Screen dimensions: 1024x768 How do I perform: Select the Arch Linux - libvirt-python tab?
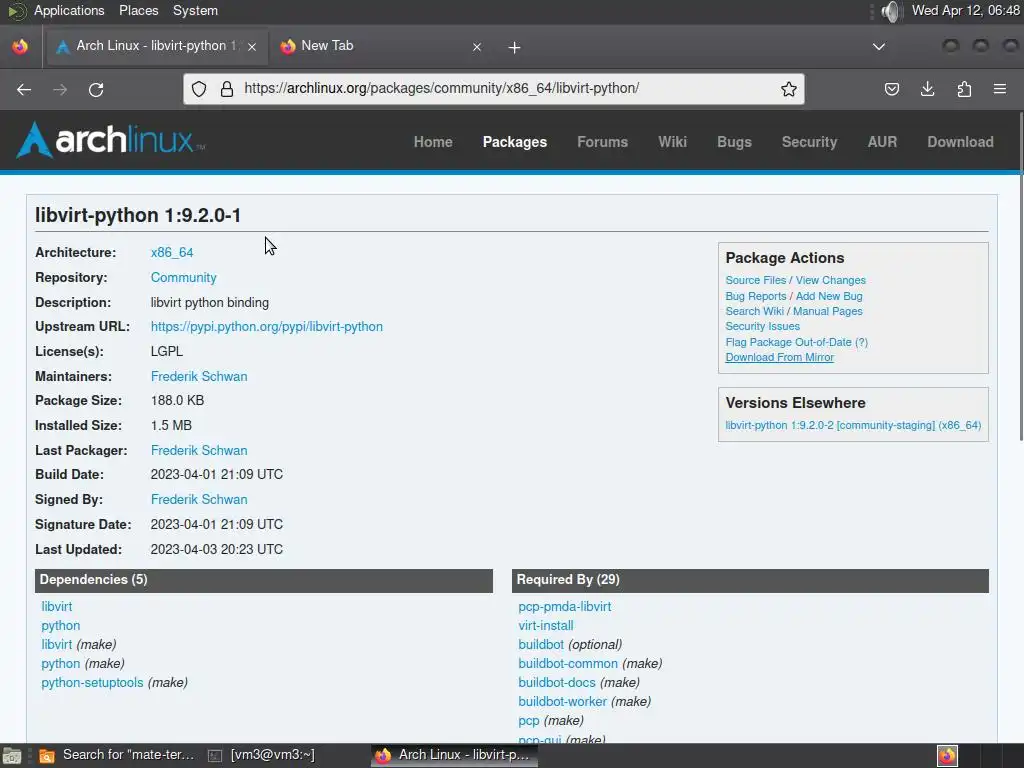tap(155, 46)
